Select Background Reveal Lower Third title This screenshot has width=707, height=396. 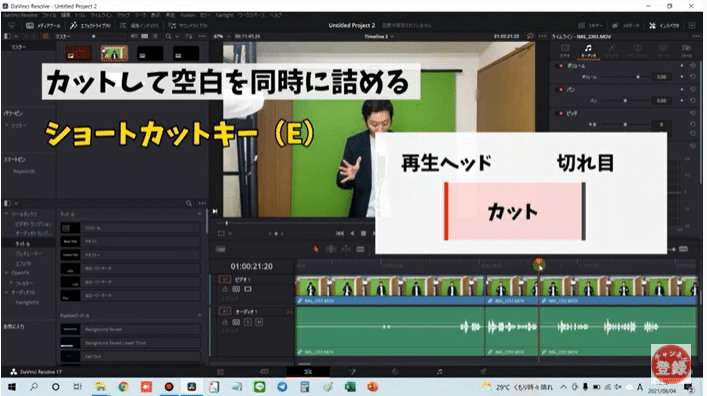(x=130, y=343)
